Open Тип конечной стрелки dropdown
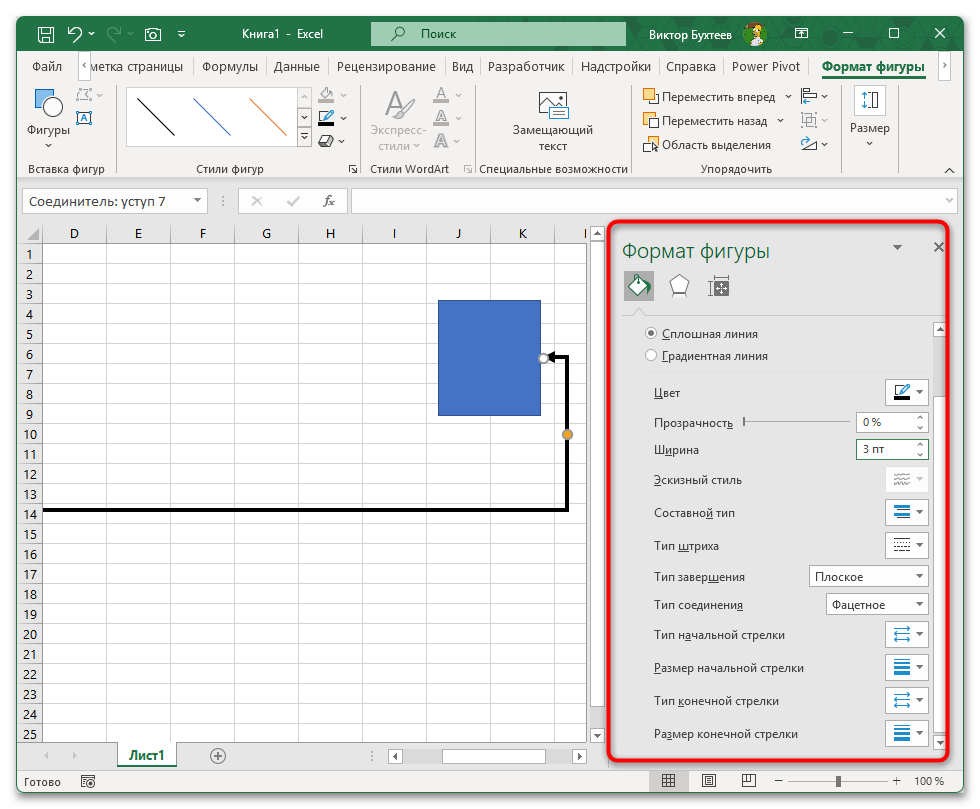980x809 pixels. (907, 700)
